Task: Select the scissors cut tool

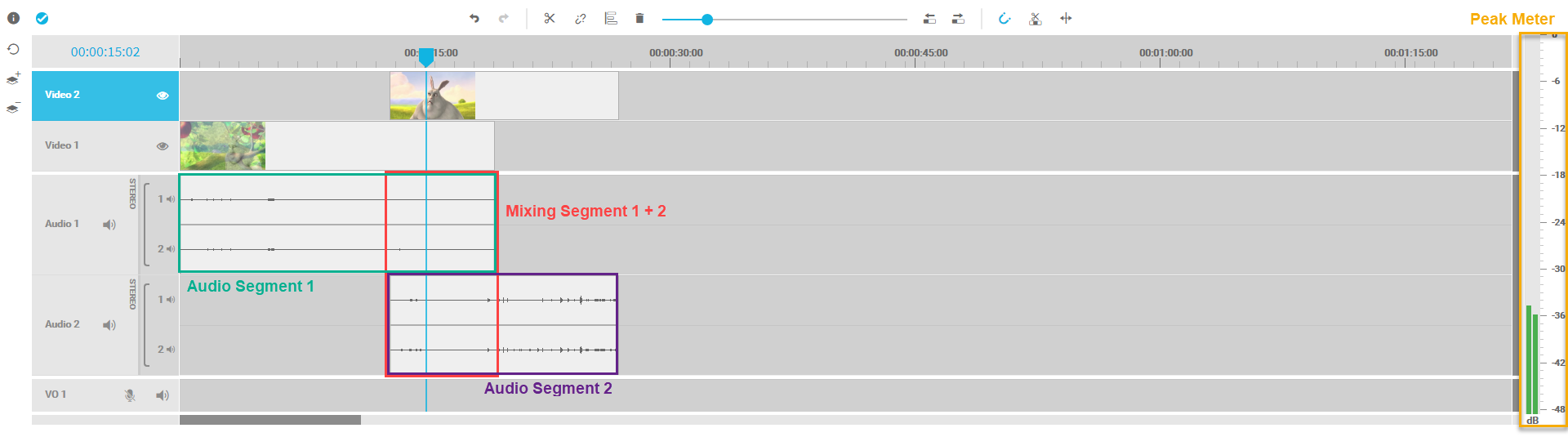Action: click(x=550, y=19)
